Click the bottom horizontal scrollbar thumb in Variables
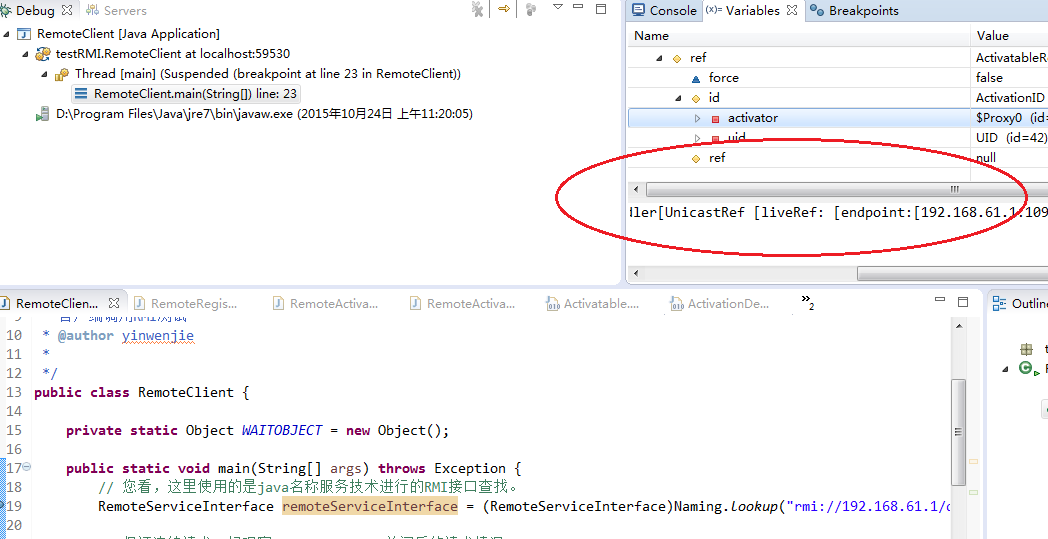This screenshot has width=1048, height=539. [952, 274]
